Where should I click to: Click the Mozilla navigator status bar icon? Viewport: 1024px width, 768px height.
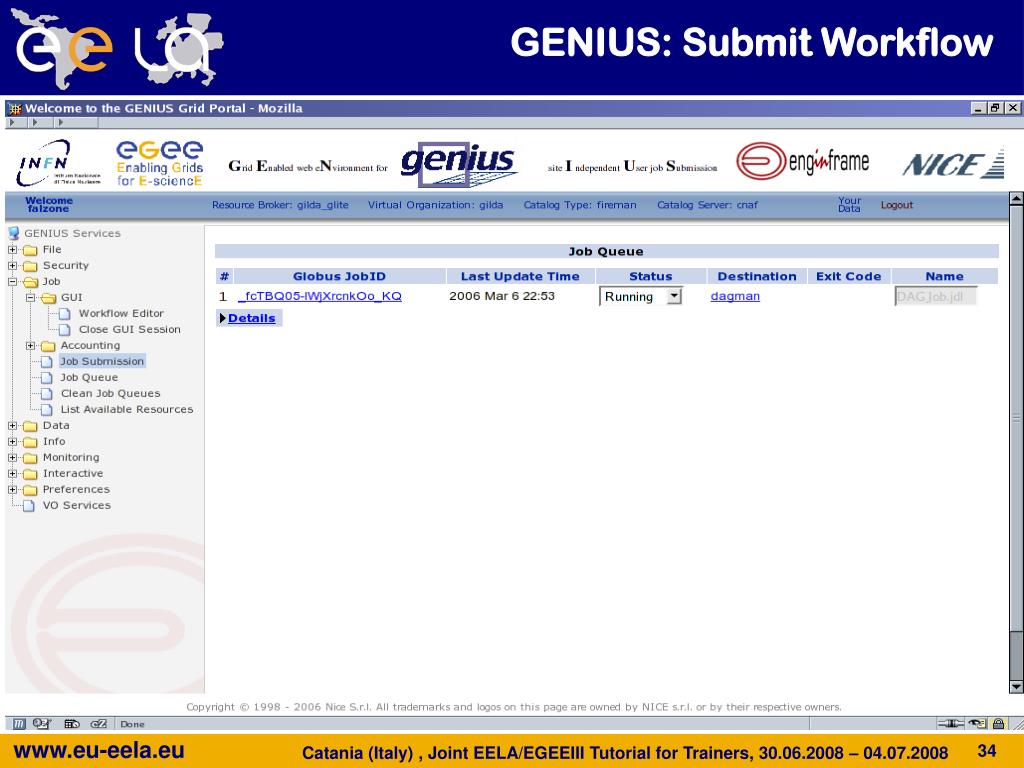tap(19, 724)
